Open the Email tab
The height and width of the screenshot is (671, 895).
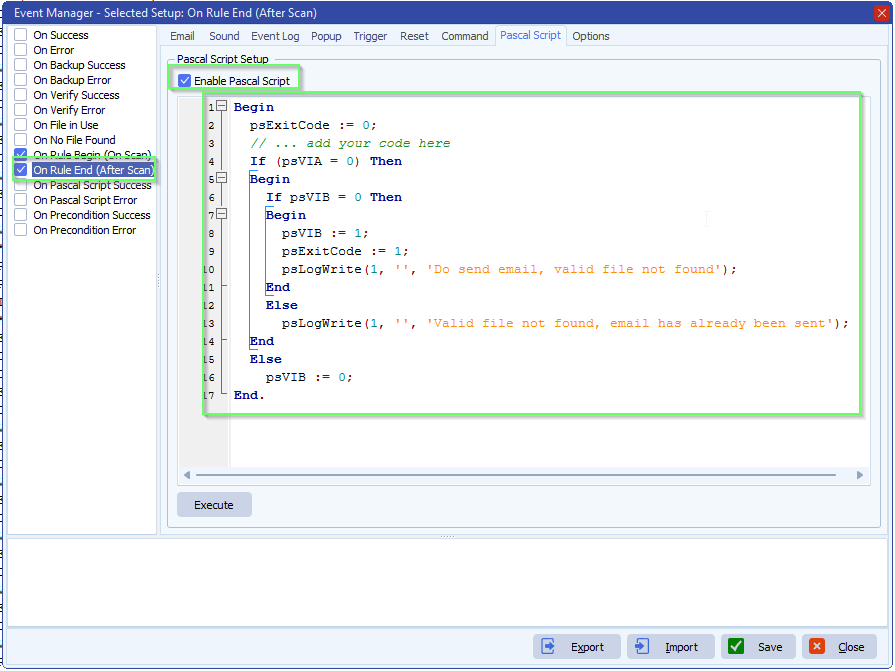coord(182,36)
